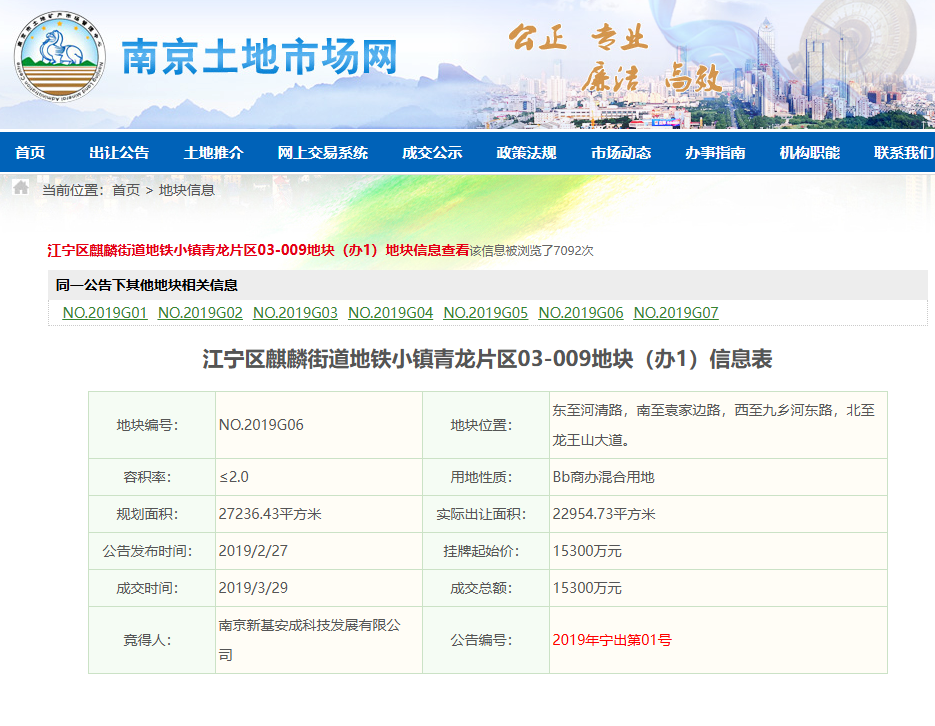Navigate to 市场动态 section

coord(620,153)
